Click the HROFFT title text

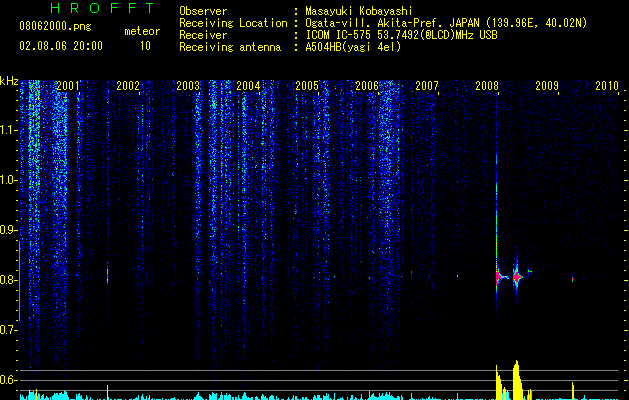pyautogui.click(x=102, y=8)
